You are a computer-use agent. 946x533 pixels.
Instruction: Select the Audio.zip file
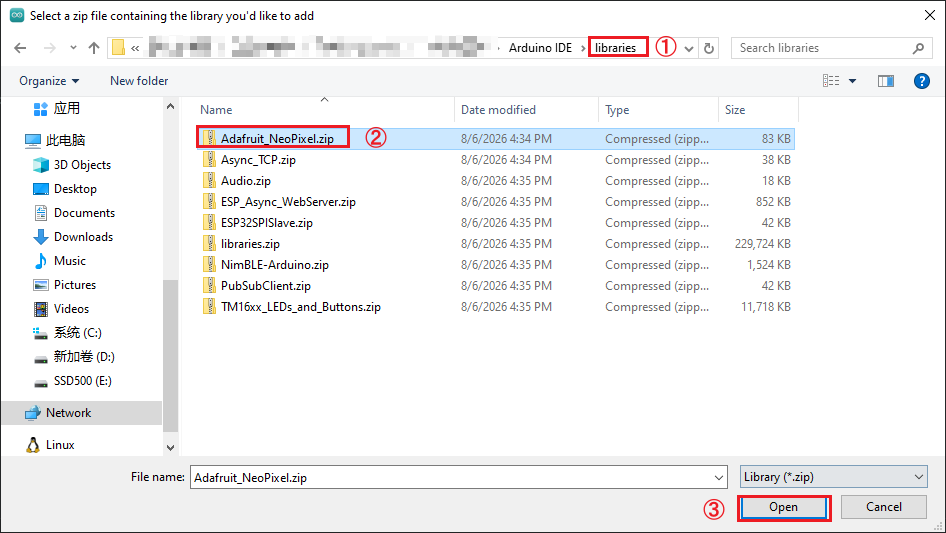click(x=246, y=181)
